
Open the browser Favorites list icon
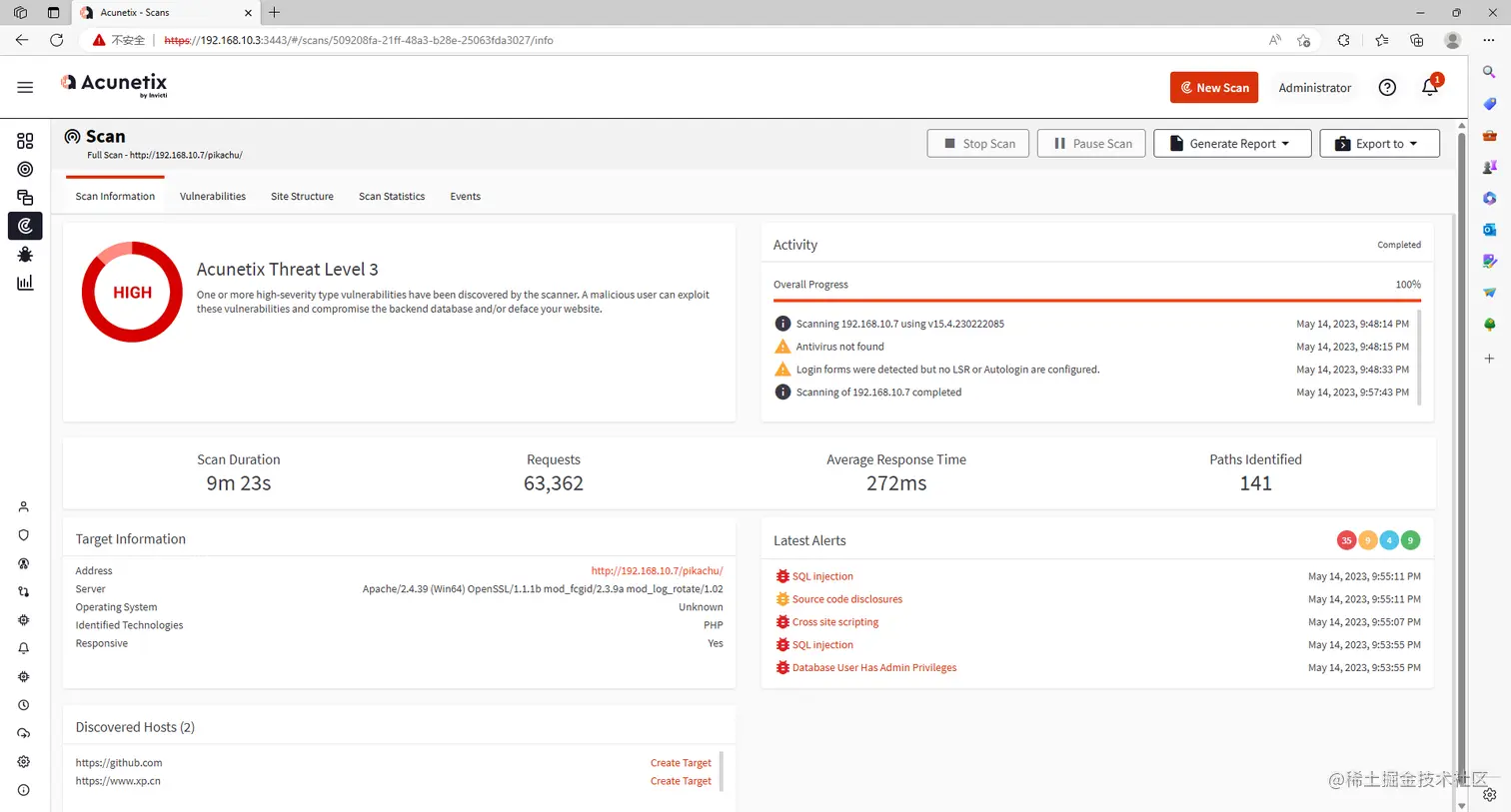(1381, 40)
